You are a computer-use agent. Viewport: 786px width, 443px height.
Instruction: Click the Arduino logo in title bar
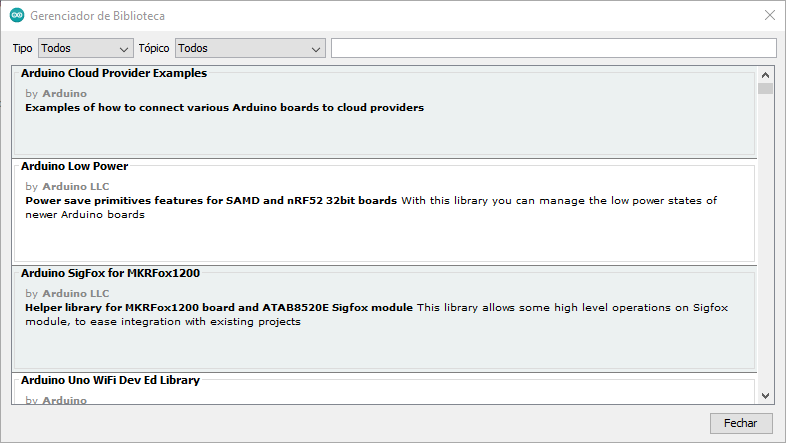(17, 16)
